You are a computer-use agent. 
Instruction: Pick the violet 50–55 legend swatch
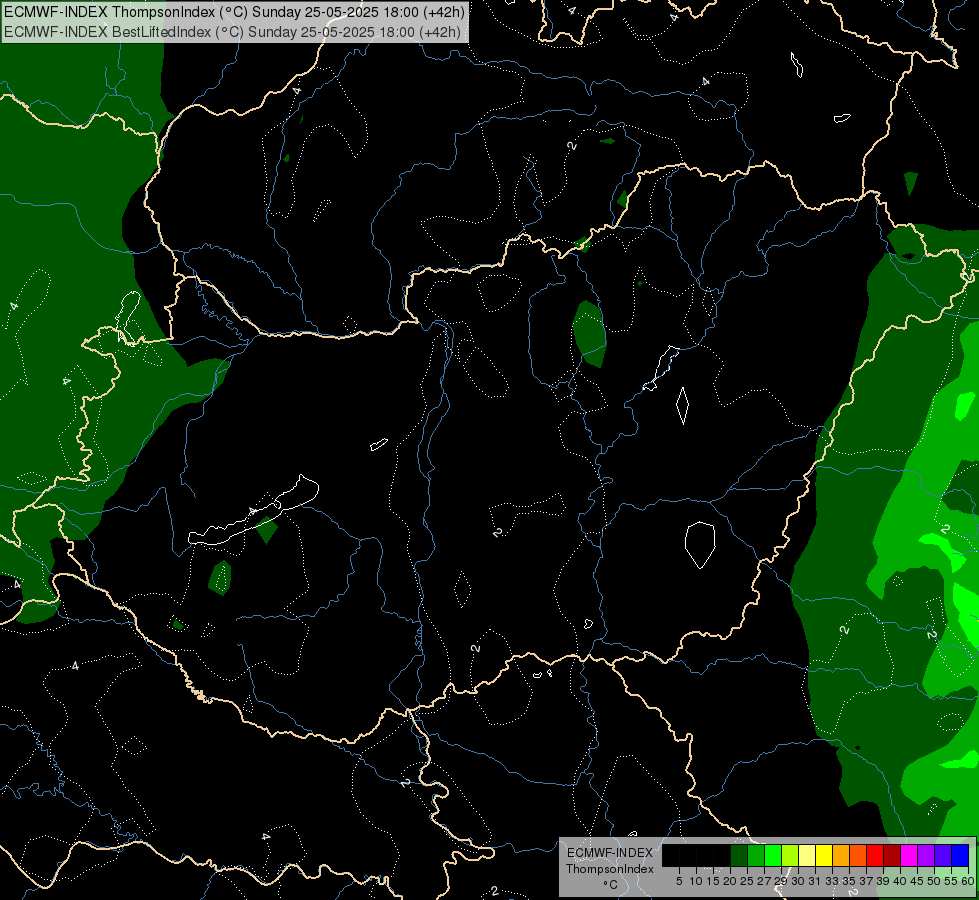(943, 856)
